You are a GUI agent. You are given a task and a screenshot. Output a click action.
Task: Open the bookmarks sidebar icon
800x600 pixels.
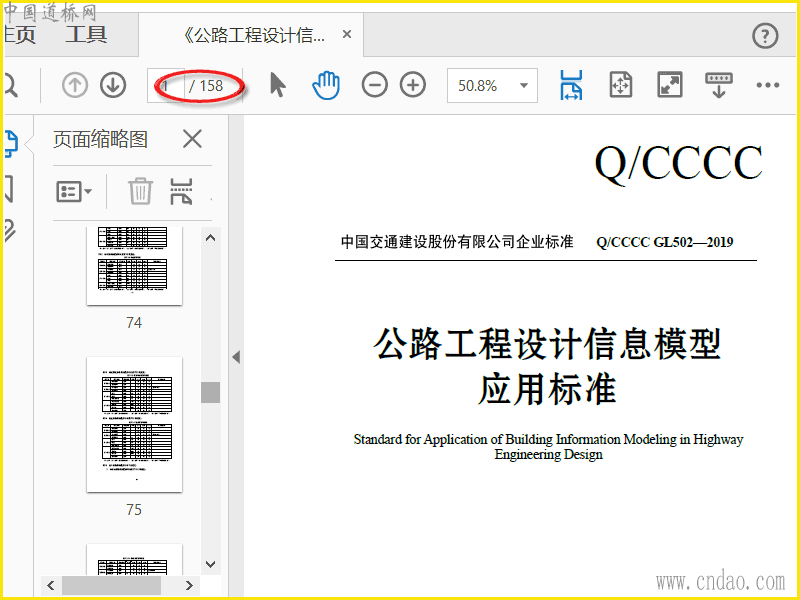pyautogui.click(x=9, y=188)
